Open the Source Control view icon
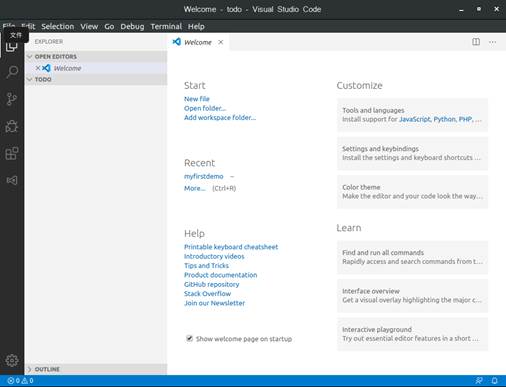Screen dimensions: 506x387 (12, 99)
